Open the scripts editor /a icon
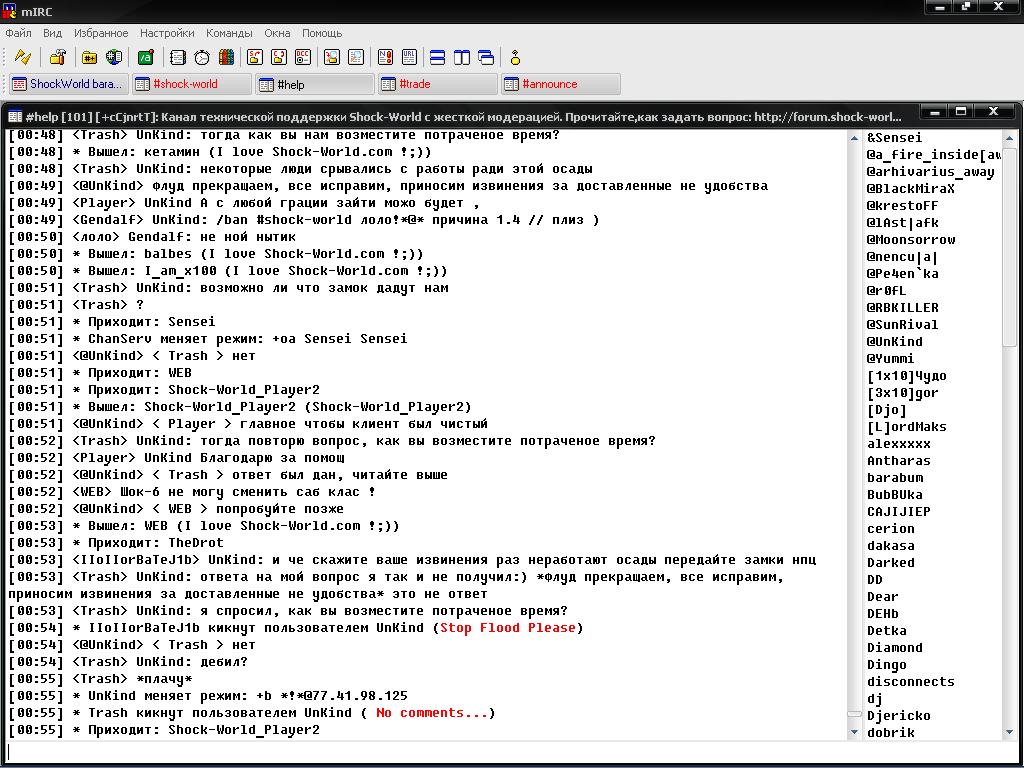 146,57
